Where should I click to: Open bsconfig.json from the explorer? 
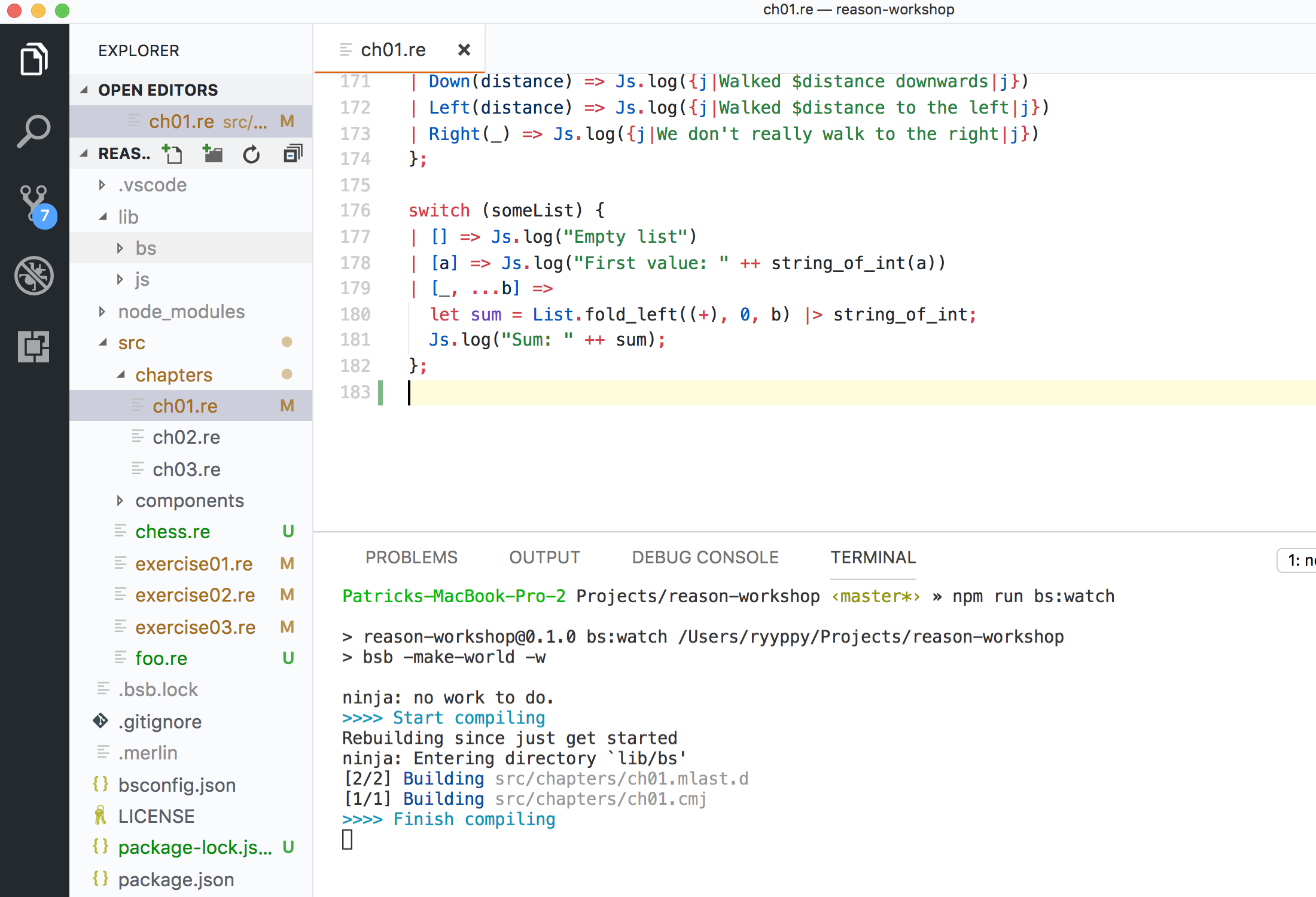(176, 785)
